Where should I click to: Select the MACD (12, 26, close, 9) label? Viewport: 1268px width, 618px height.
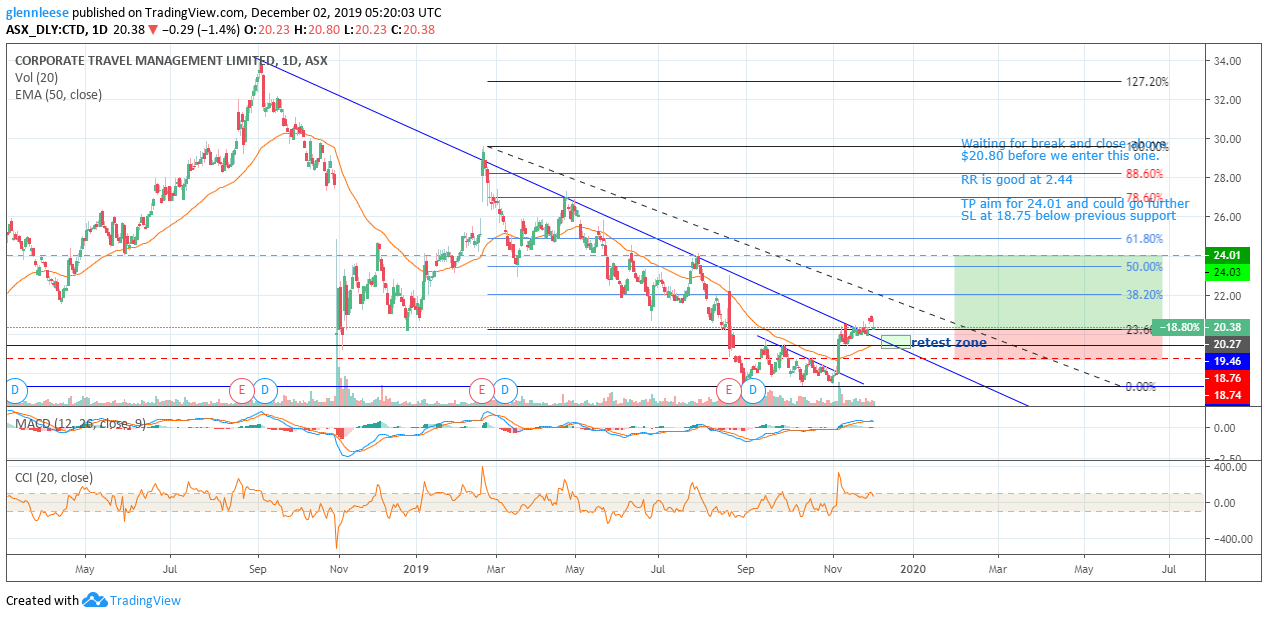pyautogui.click(x=81, y=424)
